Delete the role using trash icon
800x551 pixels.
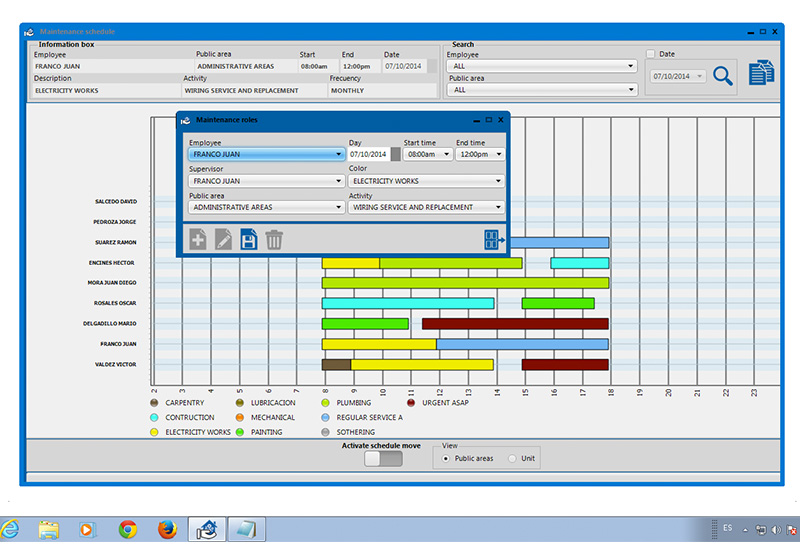[274, 239]
